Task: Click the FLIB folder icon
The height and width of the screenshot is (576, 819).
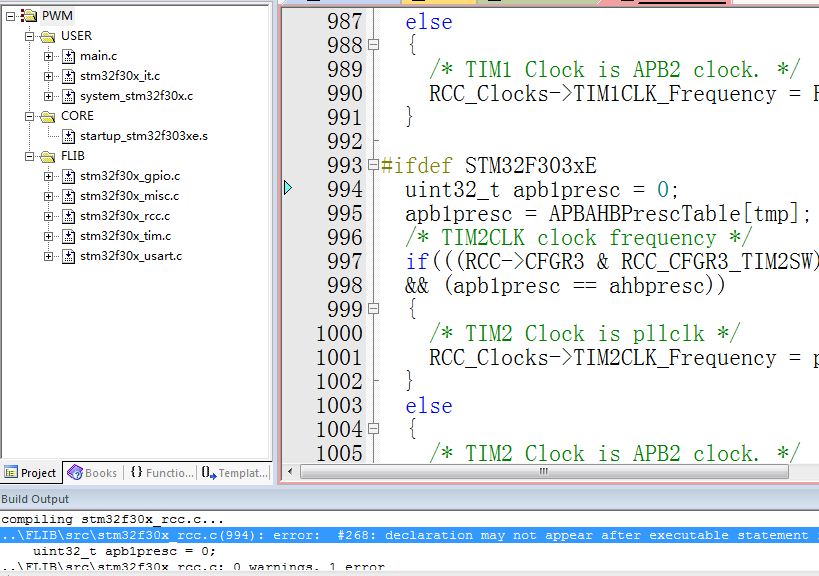Action: coord(48,156)
